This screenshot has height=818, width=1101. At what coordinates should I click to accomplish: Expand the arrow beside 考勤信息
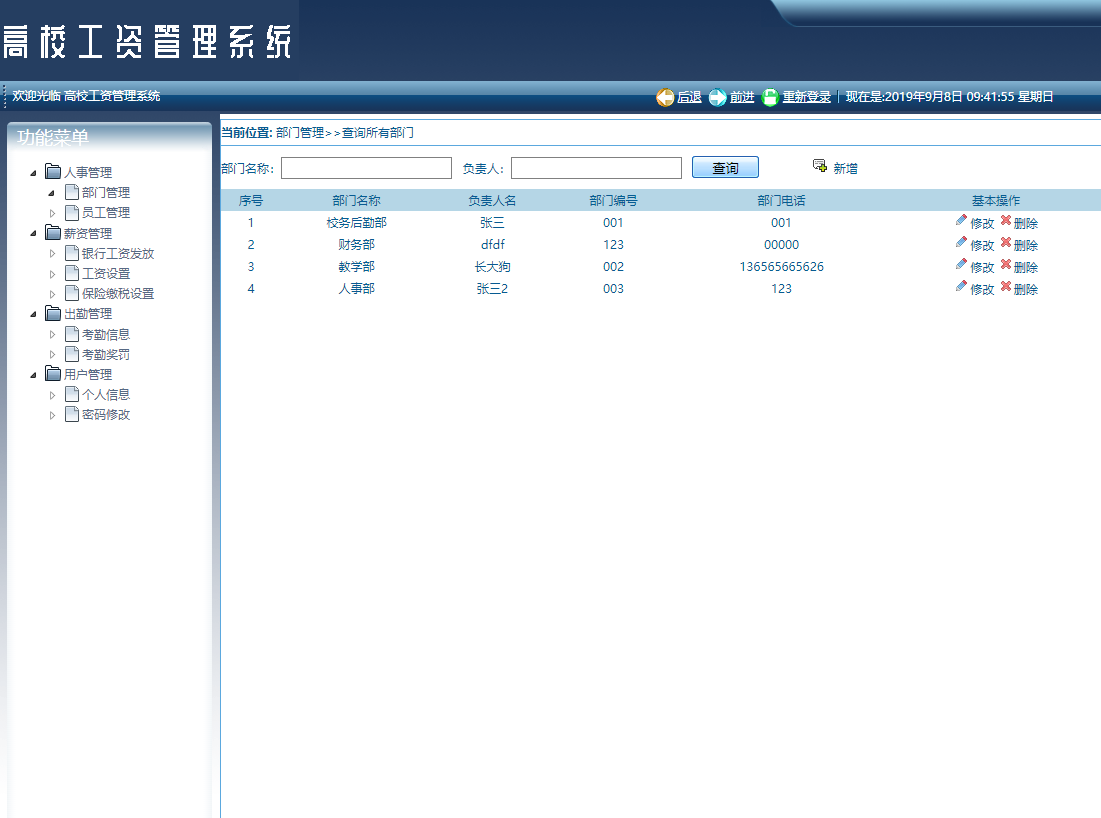pyautogui.click(x=52, y=335)
